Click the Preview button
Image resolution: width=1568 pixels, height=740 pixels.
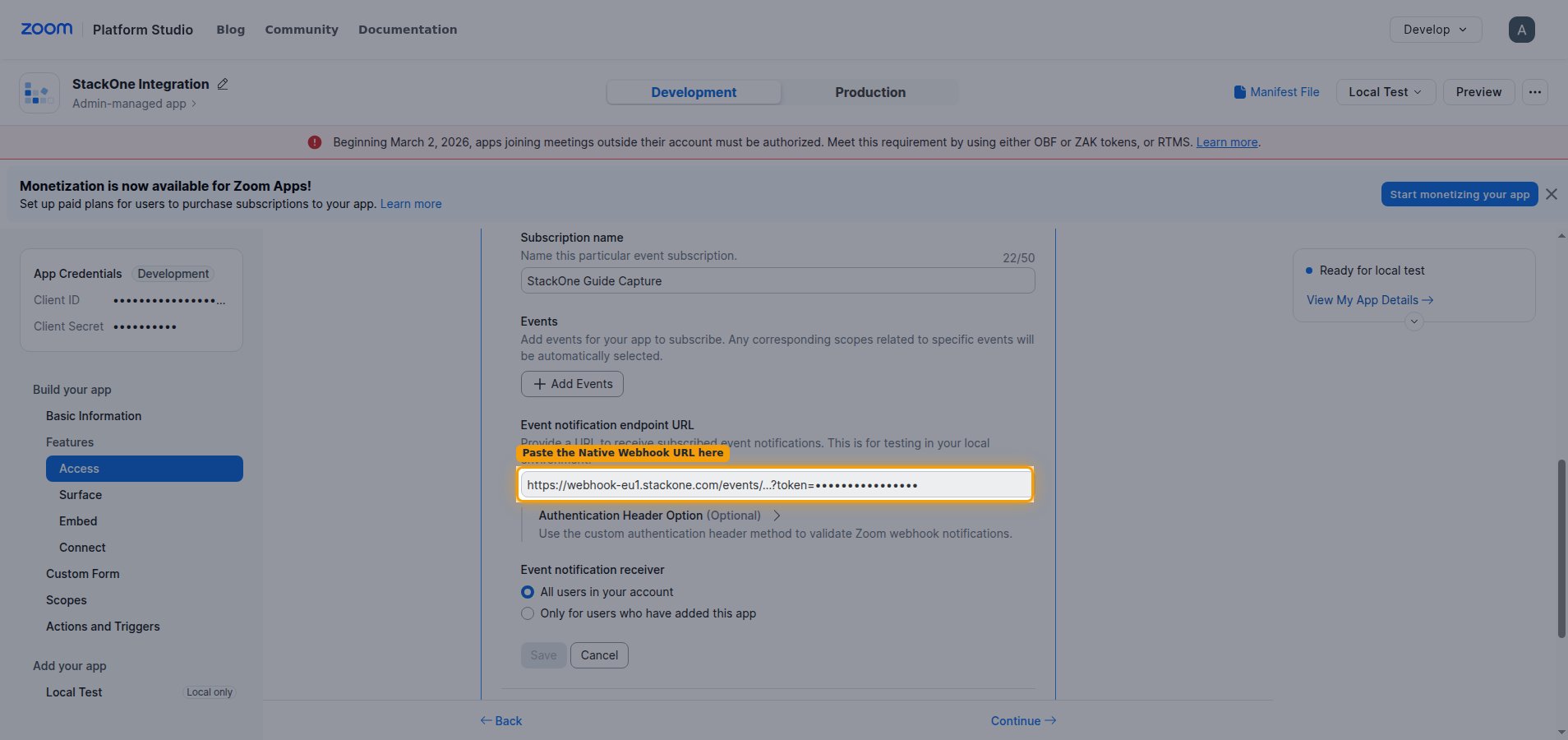[x=1478, y=92]
